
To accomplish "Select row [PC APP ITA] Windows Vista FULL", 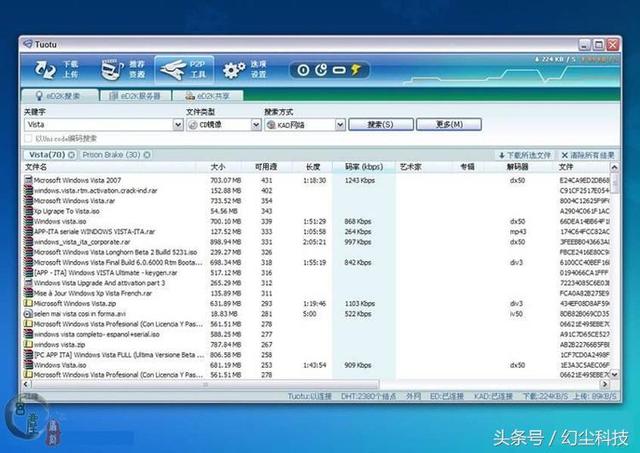I will (316, 355).
